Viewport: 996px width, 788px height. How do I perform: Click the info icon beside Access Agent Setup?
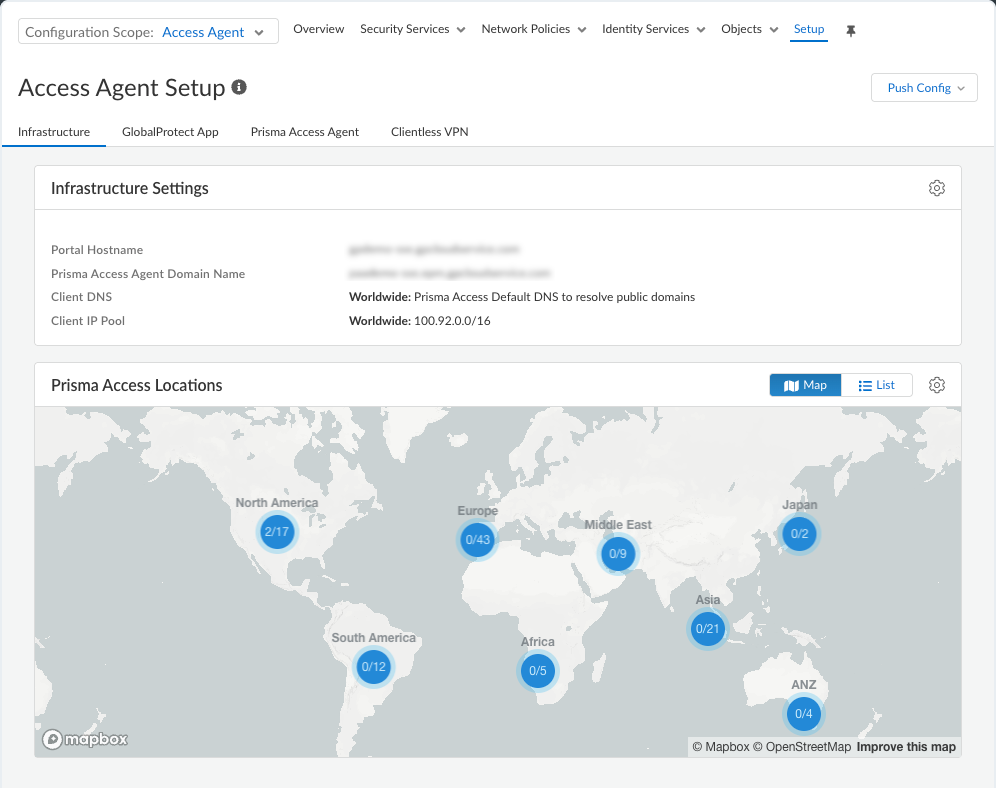239,87
